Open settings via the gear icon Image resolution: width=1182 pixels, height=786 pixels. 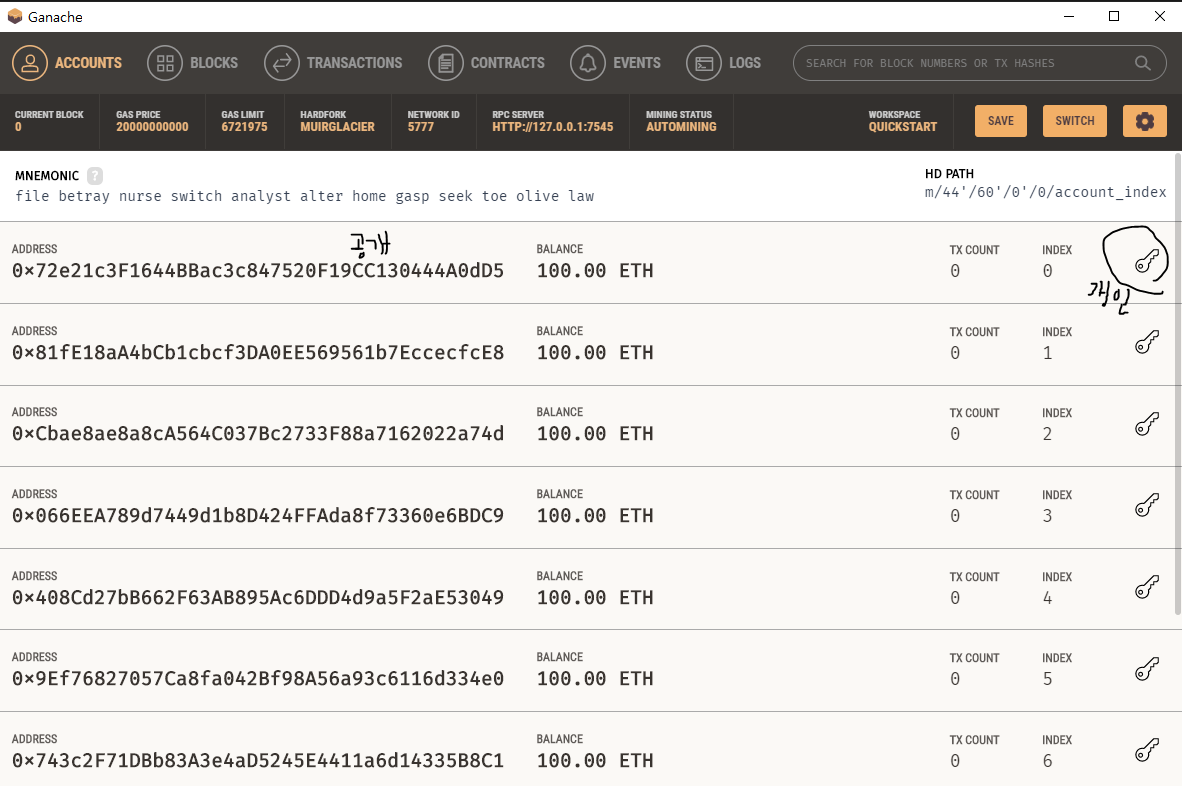coord(1144,121)
